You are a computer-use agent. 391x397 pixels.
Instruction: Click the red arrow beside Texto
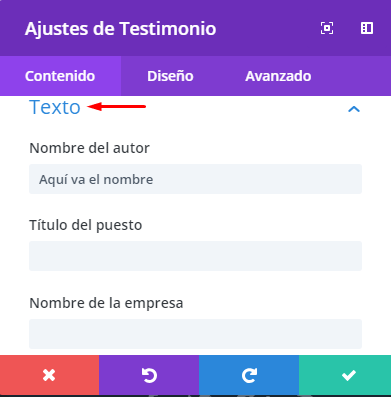[116, 107]
